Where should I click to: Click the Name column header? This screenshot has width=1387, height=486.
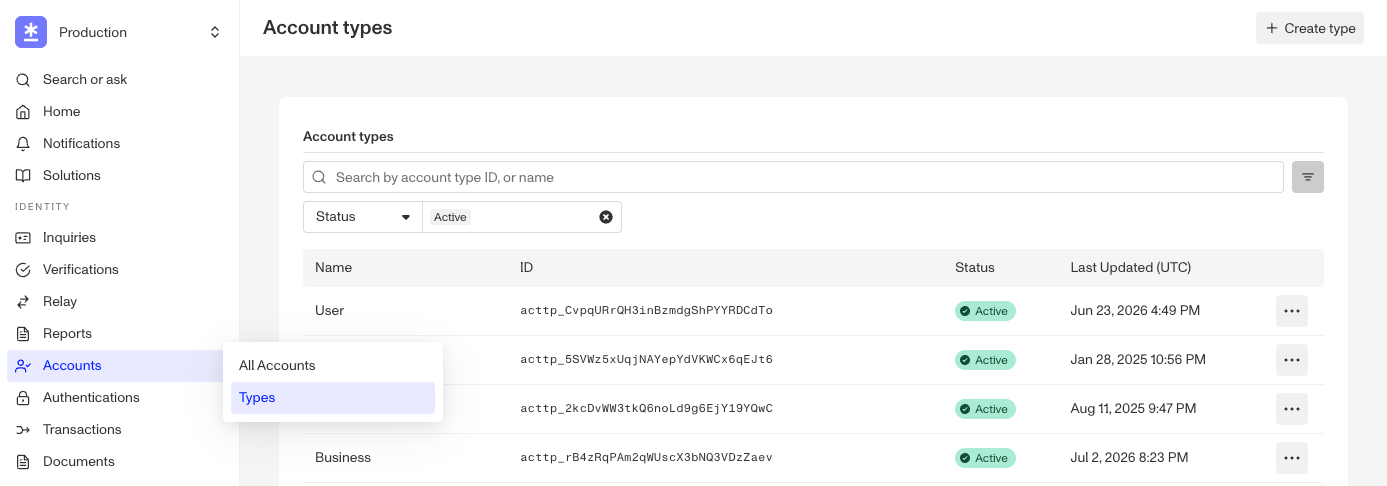click(x=333, y=268)
